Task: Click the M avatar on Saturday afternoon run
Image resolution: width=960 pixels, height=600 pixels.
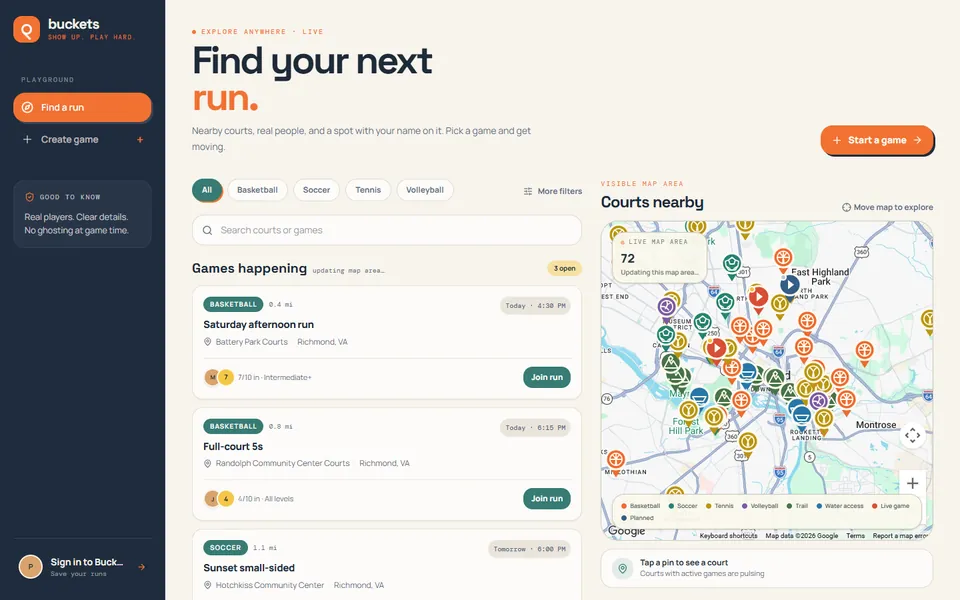Action: click(212, 377)
